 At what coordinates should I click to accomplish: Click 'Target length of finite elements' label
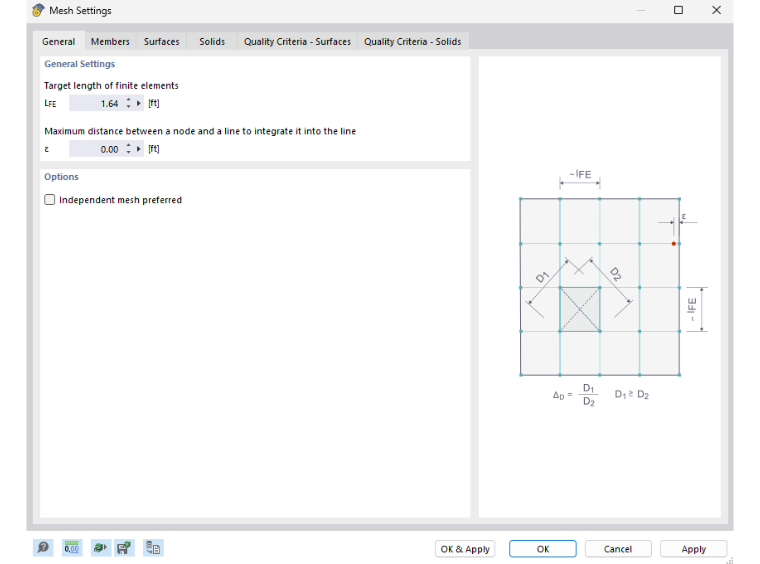click(111, 86)
